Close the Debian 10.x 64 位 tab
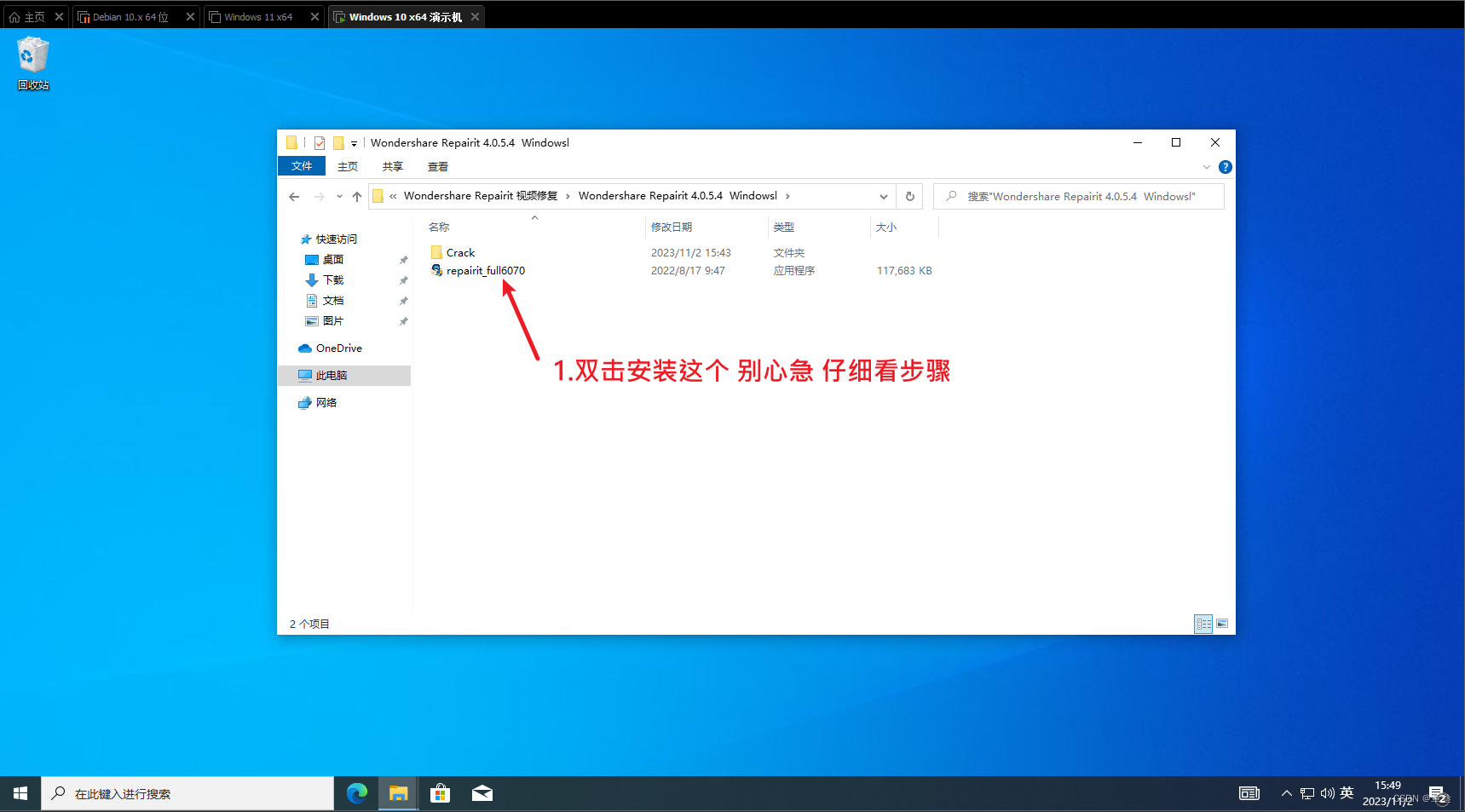 (x=190, y=17)
